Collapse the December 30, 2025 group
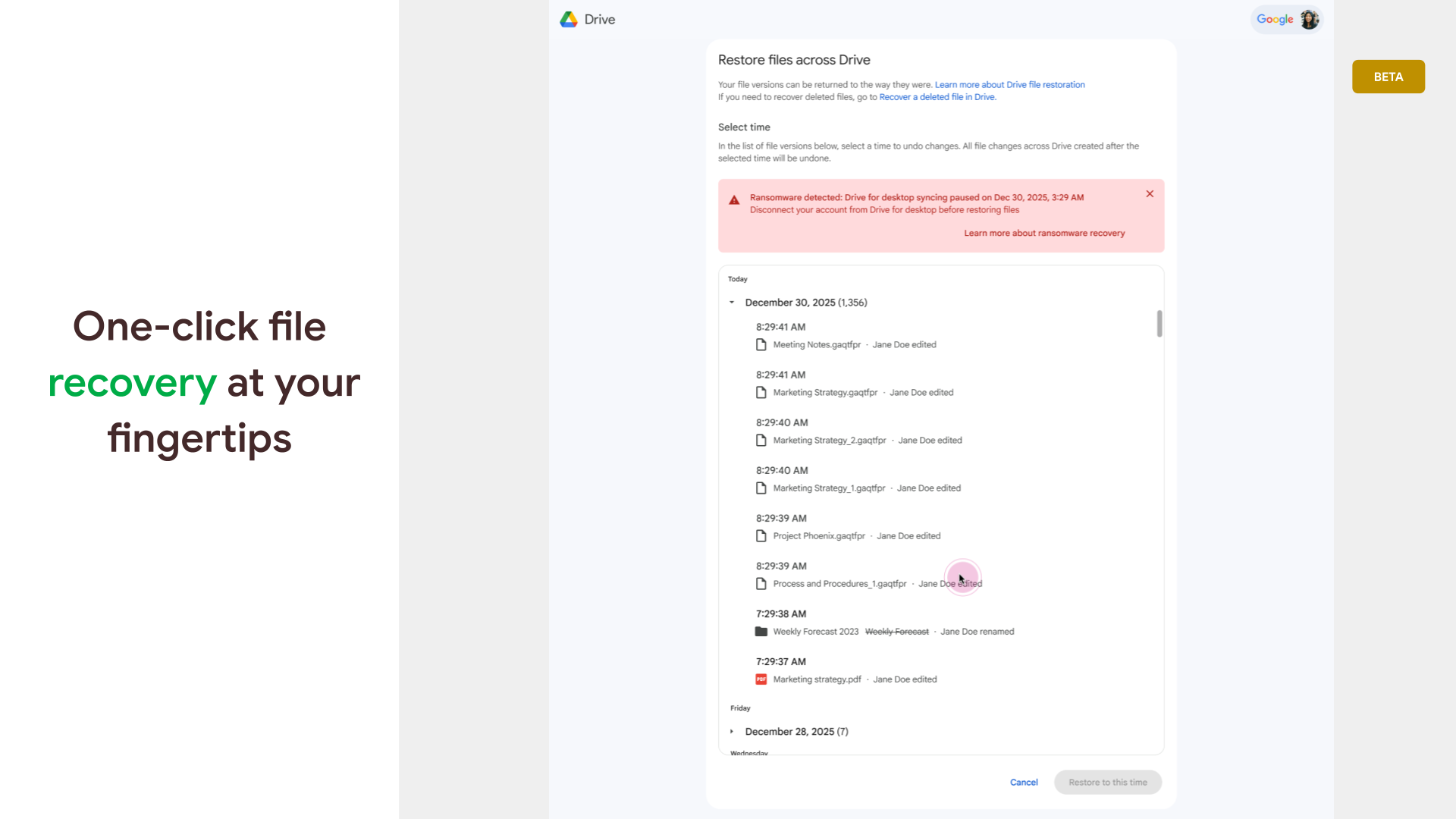This screenshot has height=819, width=1456. pos(732,303)
